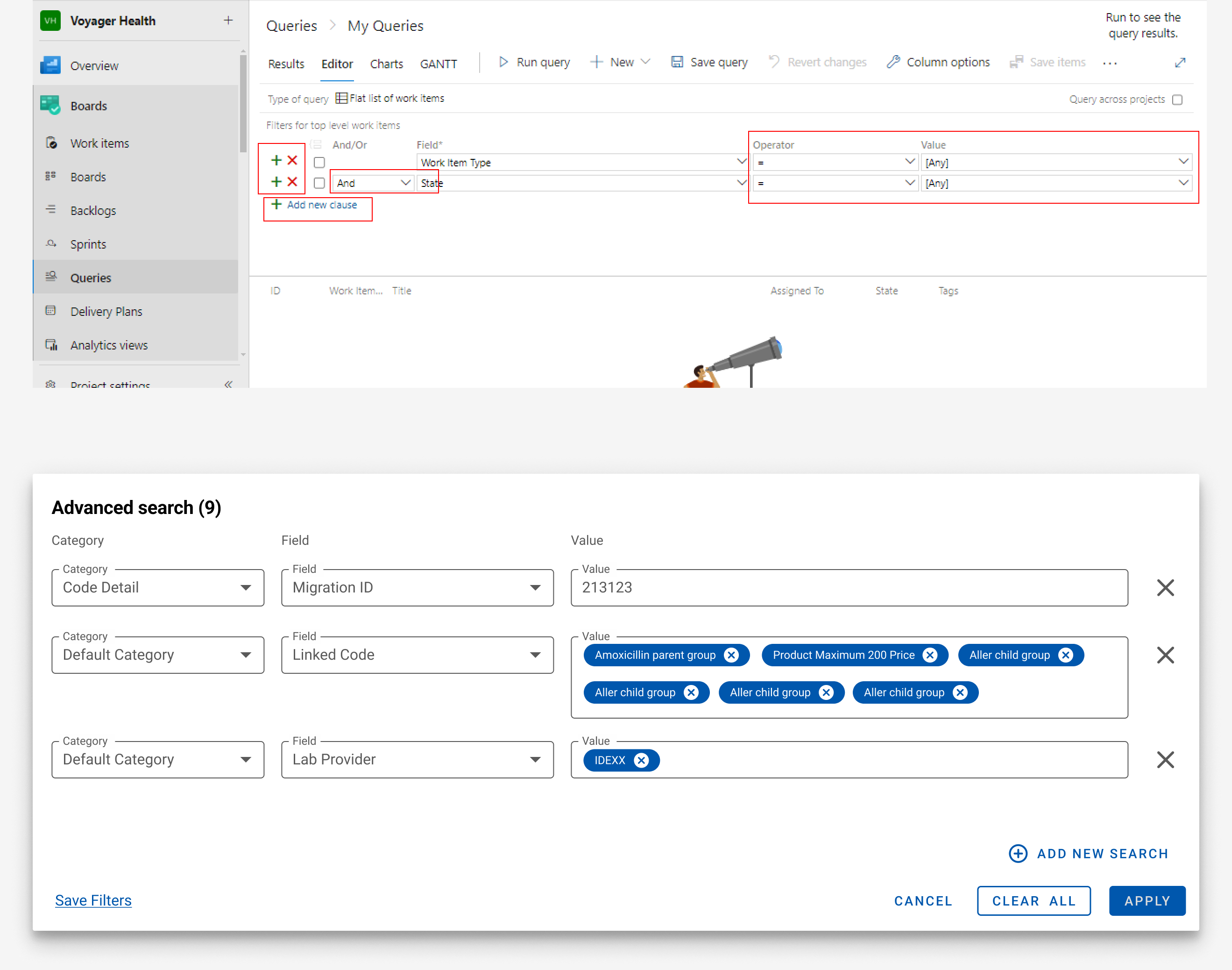
Task: Click the Title column header
Action: click(x=402, y=291)
